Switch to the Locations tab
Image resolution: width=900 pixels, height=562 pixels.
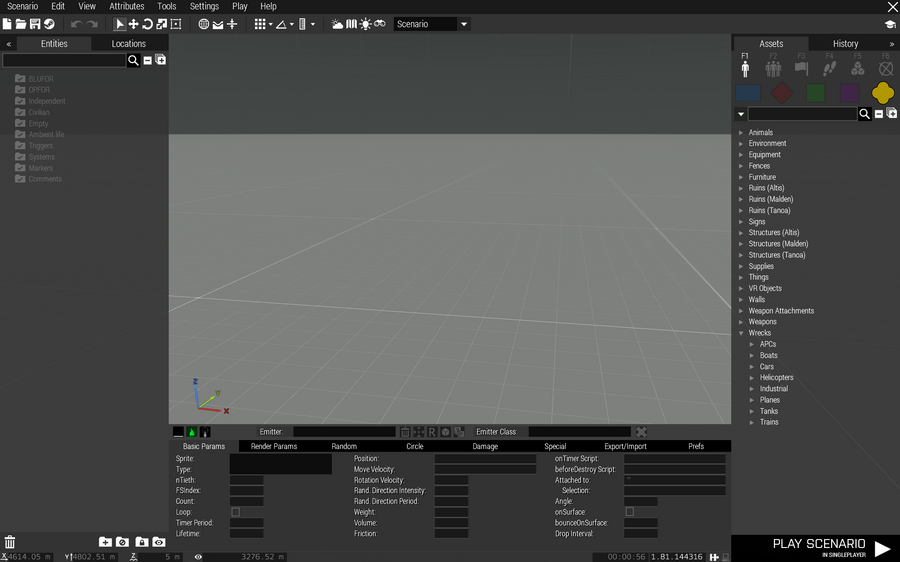tap(129, 44)
